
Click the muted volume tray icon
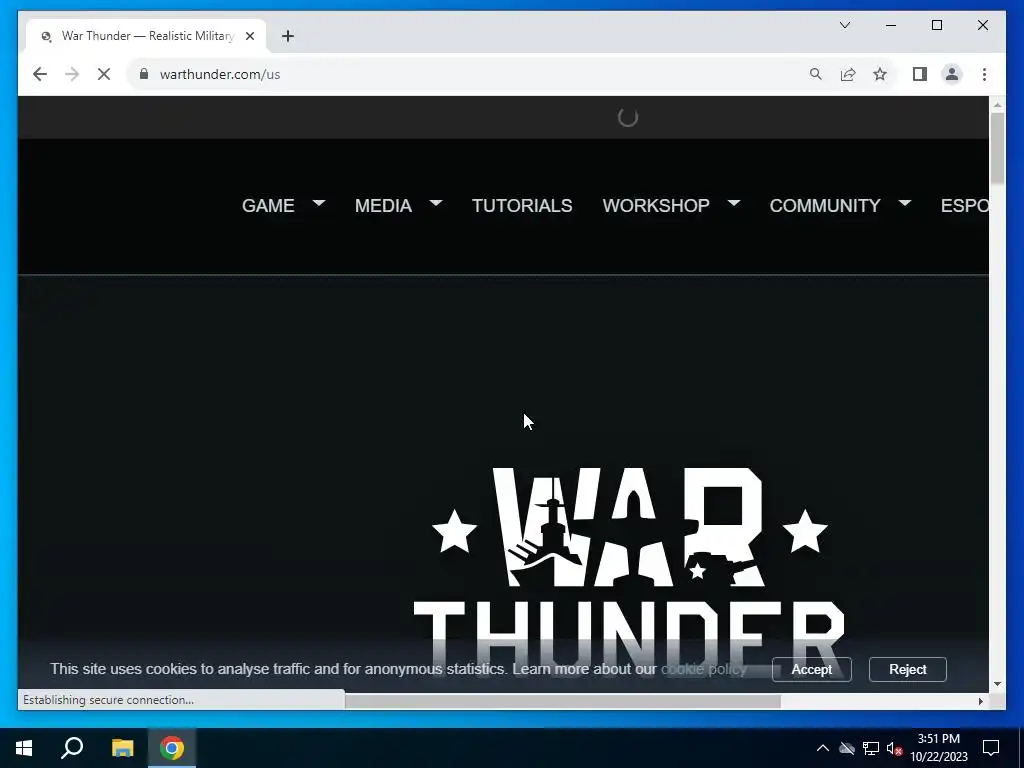tap(894, 748)
